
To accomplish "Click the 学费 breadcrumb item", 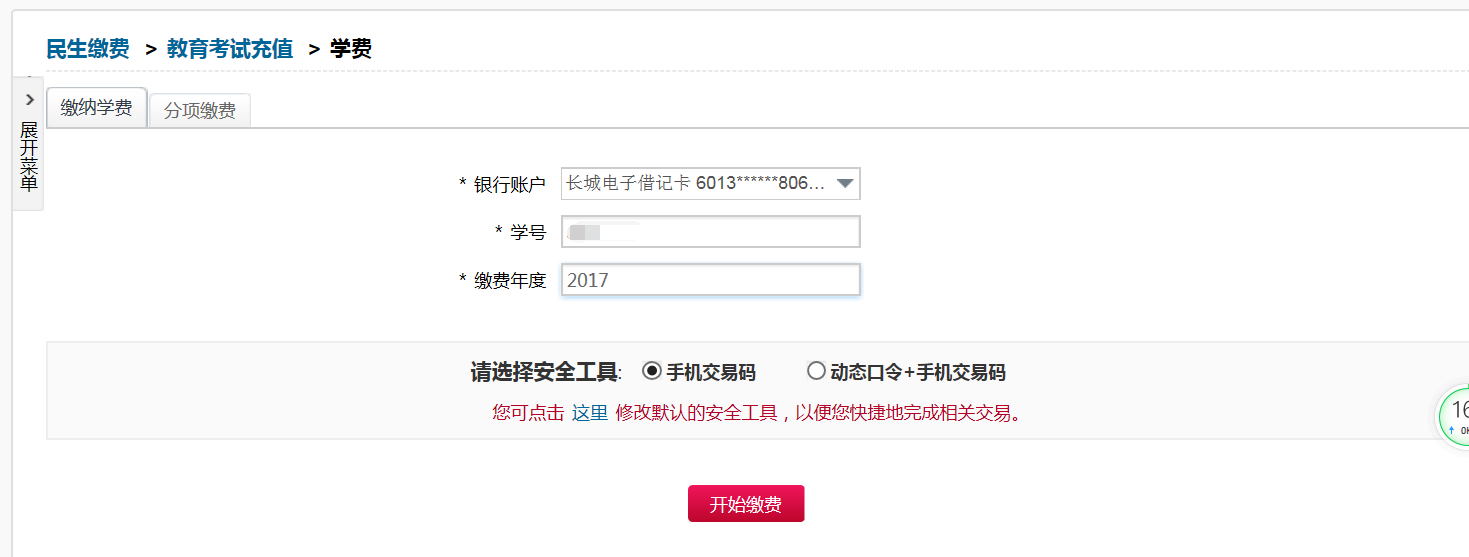I will 351,48.
